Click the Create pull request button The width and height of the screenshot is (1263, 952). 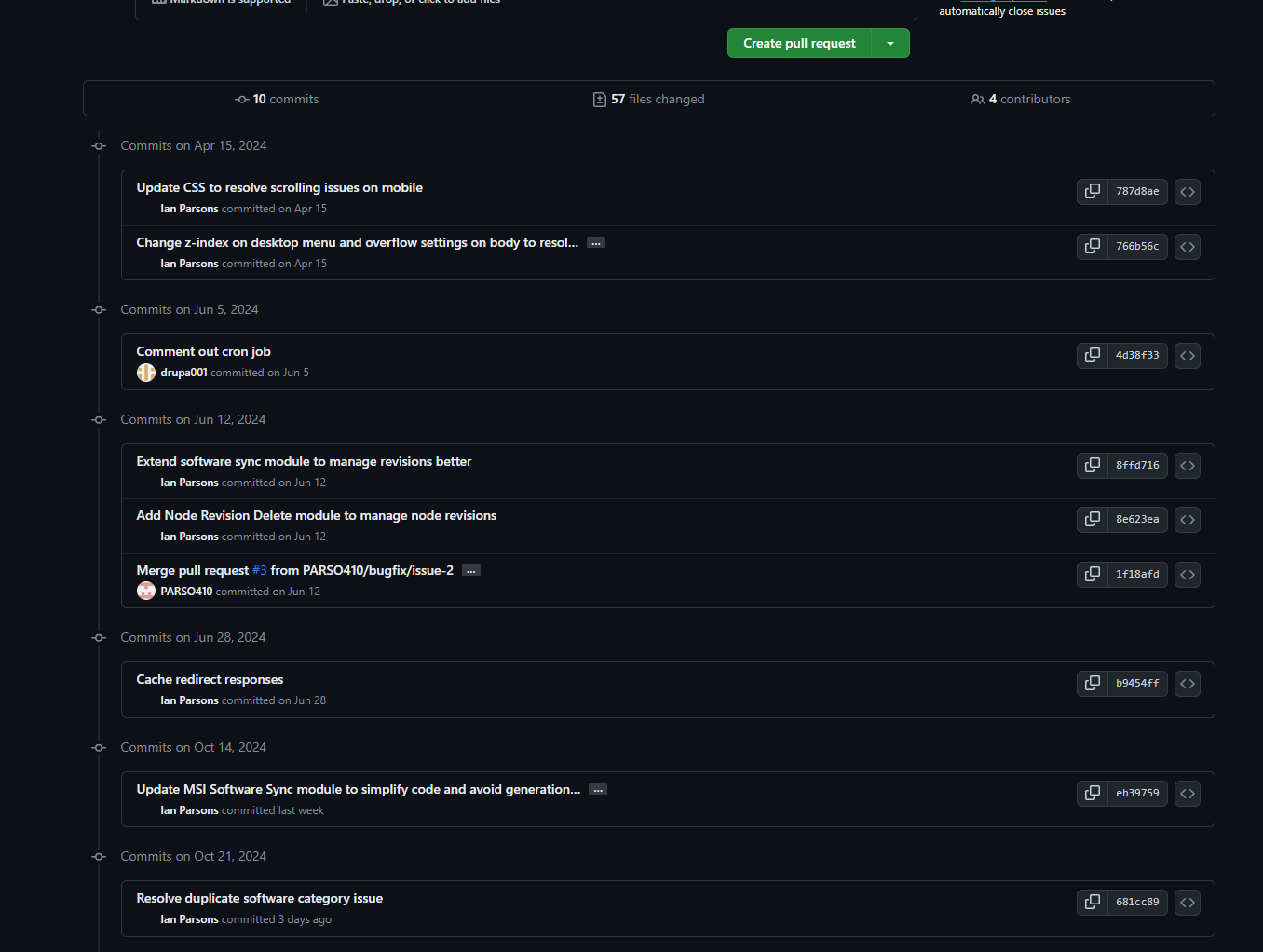(799, 44)
